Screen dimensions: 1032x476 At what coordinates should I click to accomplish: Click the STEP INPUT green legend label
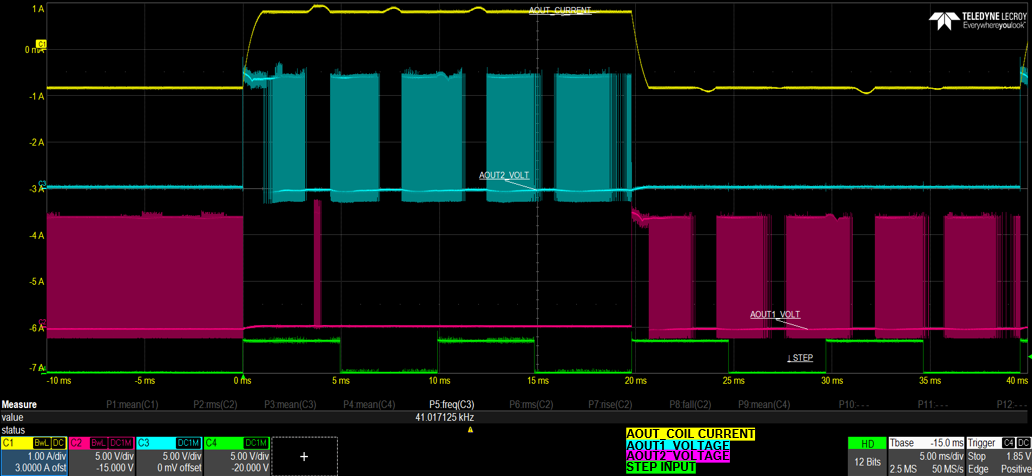[661, 468]
